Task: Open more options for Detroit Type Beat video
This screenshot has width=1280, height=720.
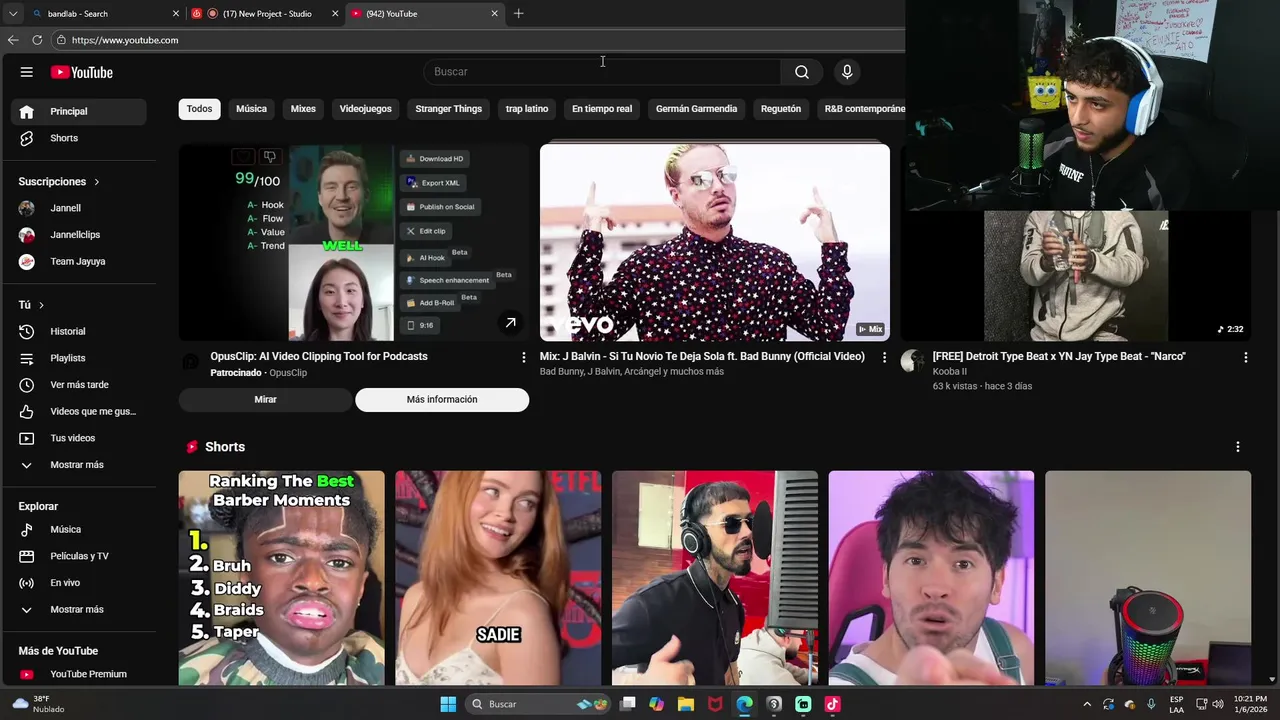Action: (x=1245, y=357)
